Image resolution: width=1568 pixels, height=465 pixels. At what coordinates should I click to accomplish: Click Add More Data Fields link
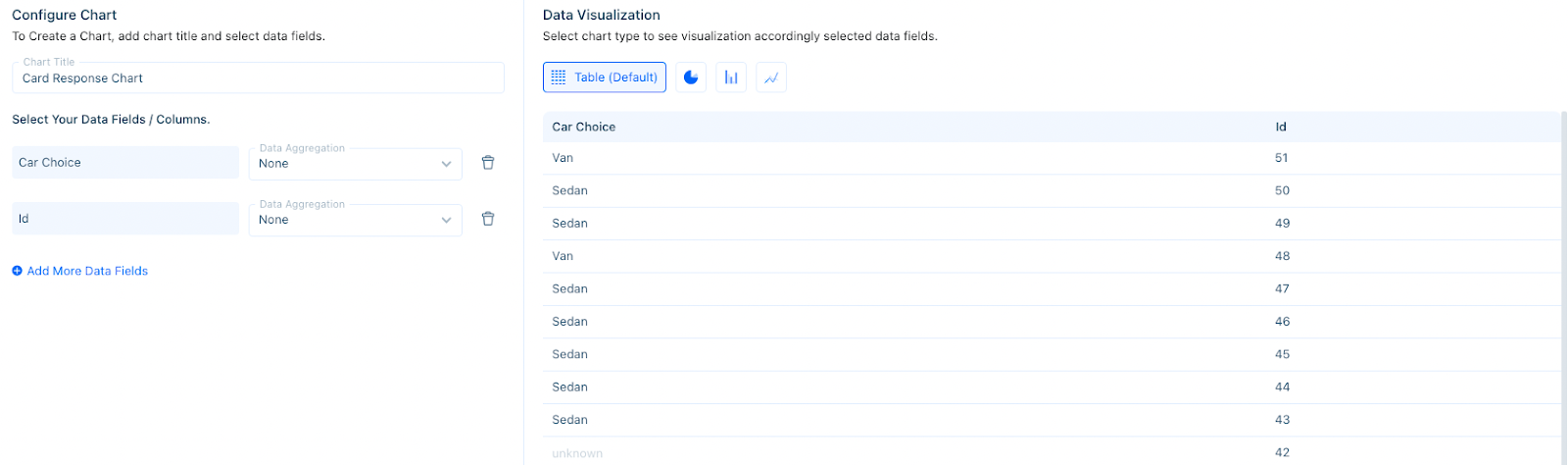point(87,271)
